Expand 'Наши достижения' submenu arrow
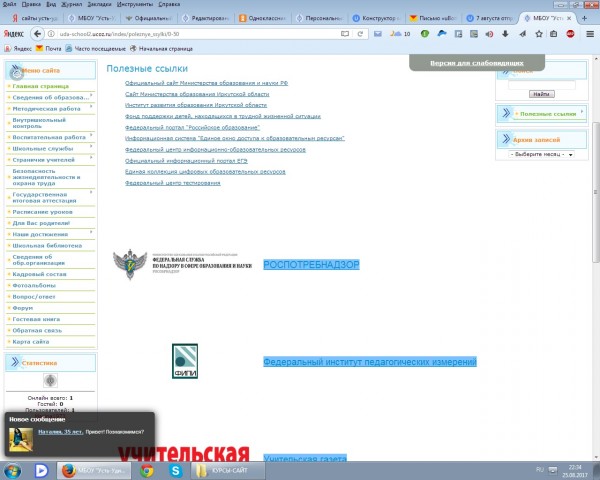Viewport: 600px width, 480px height. [91, 232]
